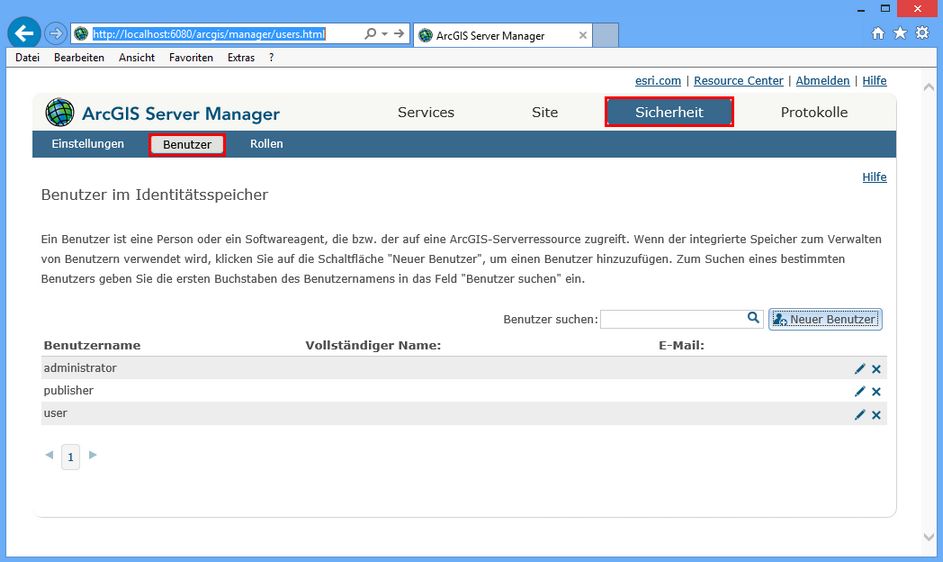Click the go arrow in the address bar
Viewport: 943px width, 562px height.
click(399, 34)
